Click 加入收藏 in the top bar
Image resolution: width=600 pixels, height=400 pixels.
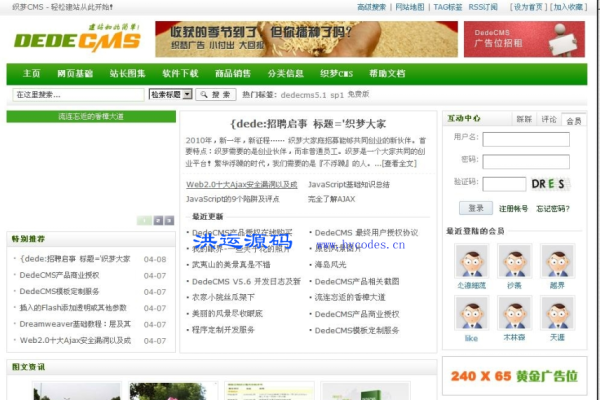click(x=568, y=7)
